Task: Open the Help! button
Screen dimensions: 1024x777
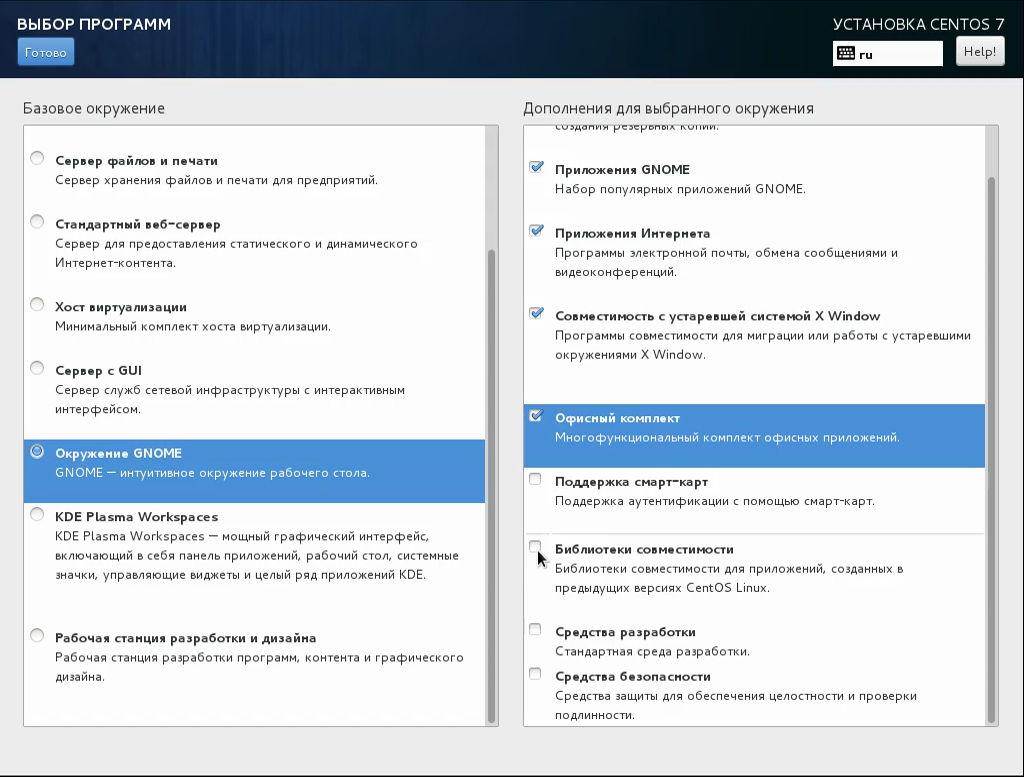Action: pyautogui.click(x=980, y=52)
